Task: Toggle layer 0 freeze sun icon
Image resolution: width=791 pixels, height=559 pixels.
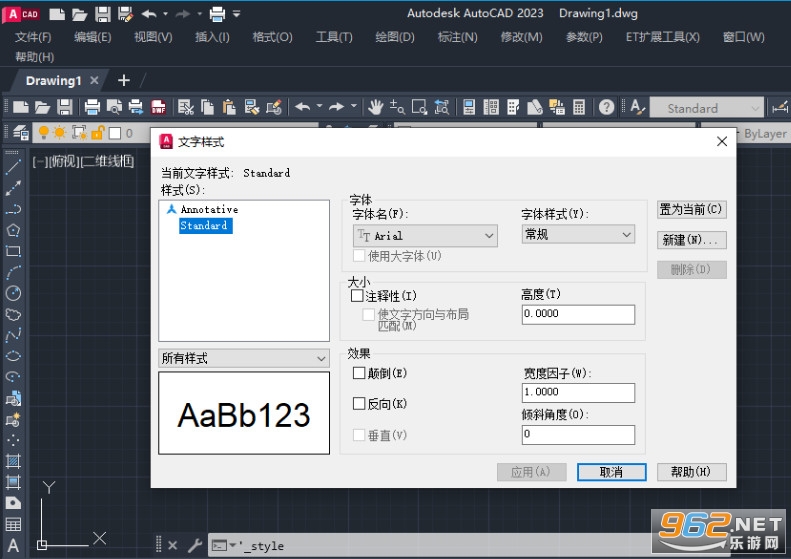Action: (x=60, y=133)
